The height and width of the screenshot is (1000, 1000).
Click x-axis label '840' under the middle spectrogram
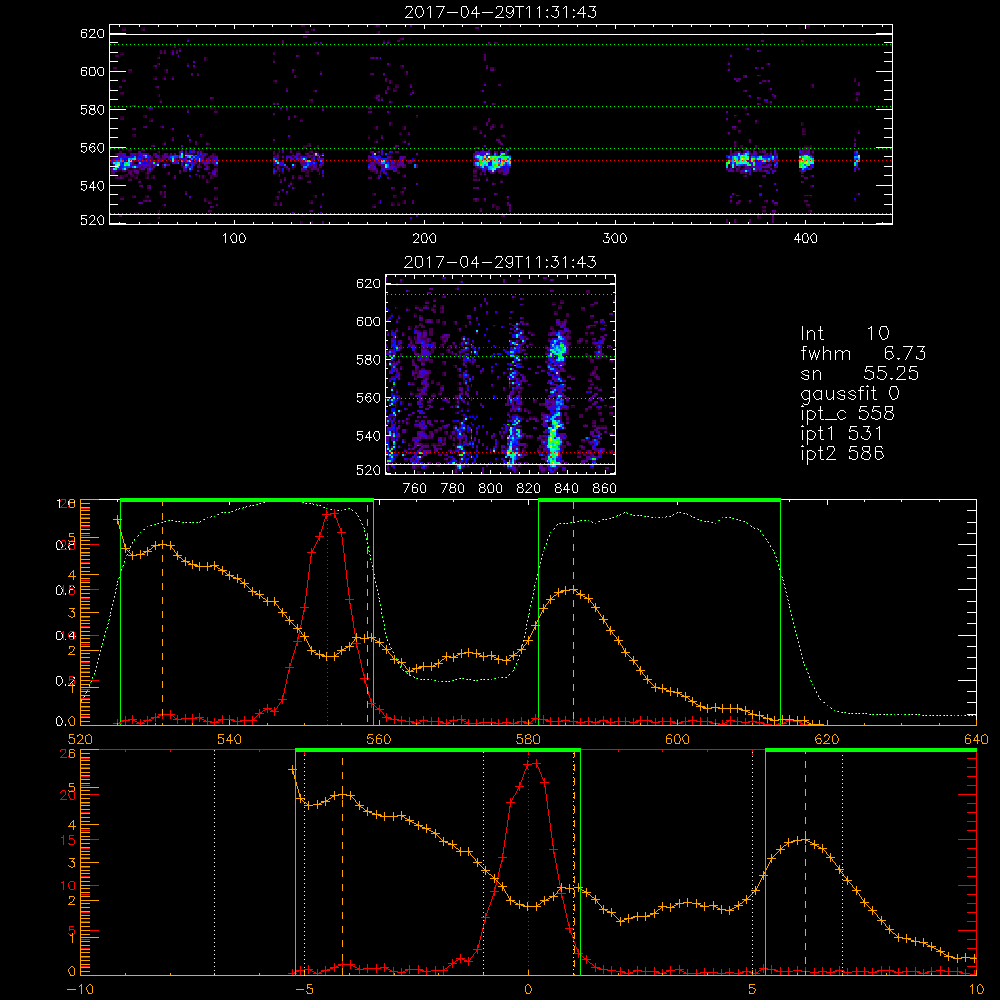click(x=566, y=489)
